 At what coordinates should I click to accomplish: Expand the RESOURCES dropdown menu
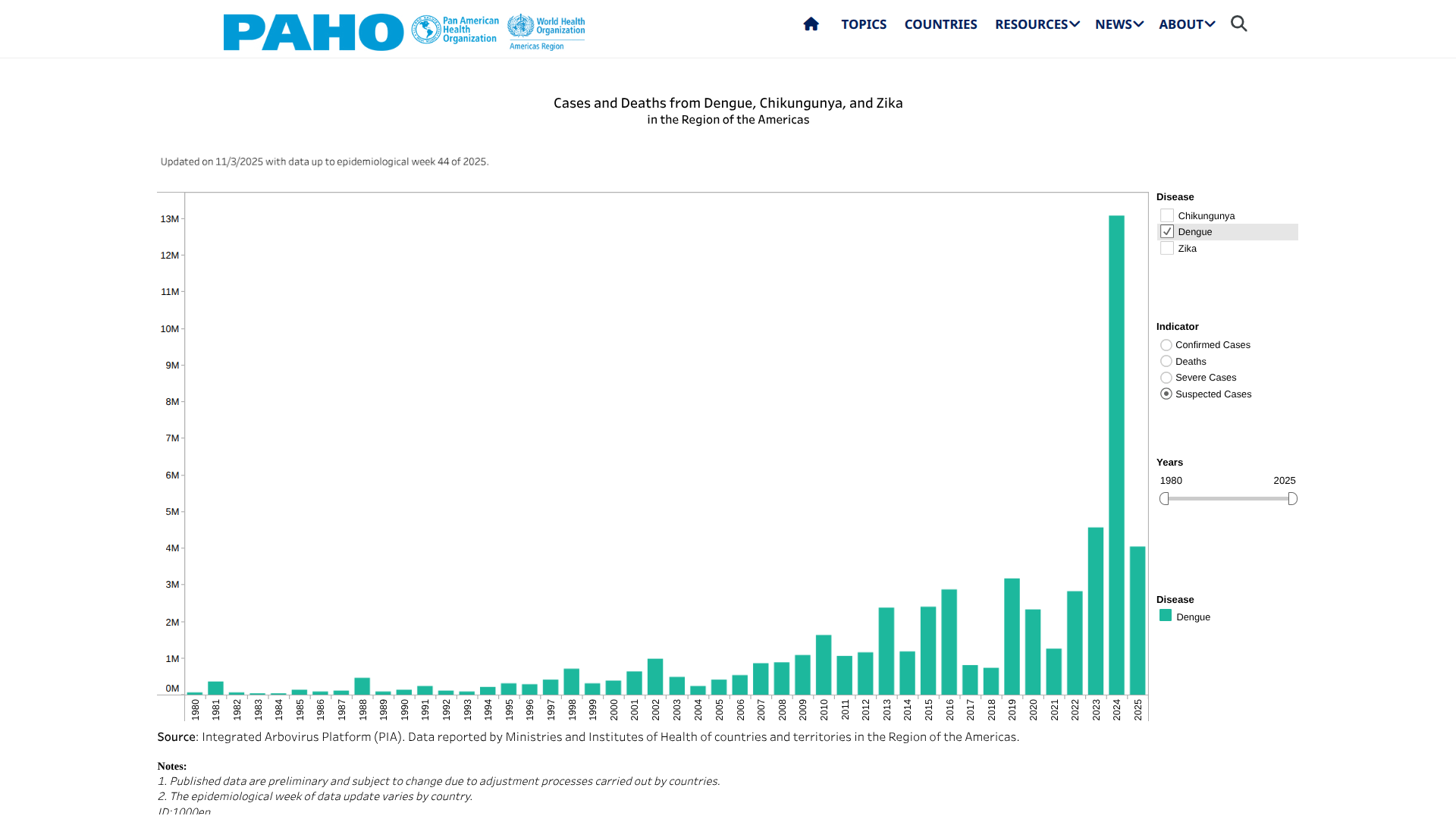(1036, 24)
